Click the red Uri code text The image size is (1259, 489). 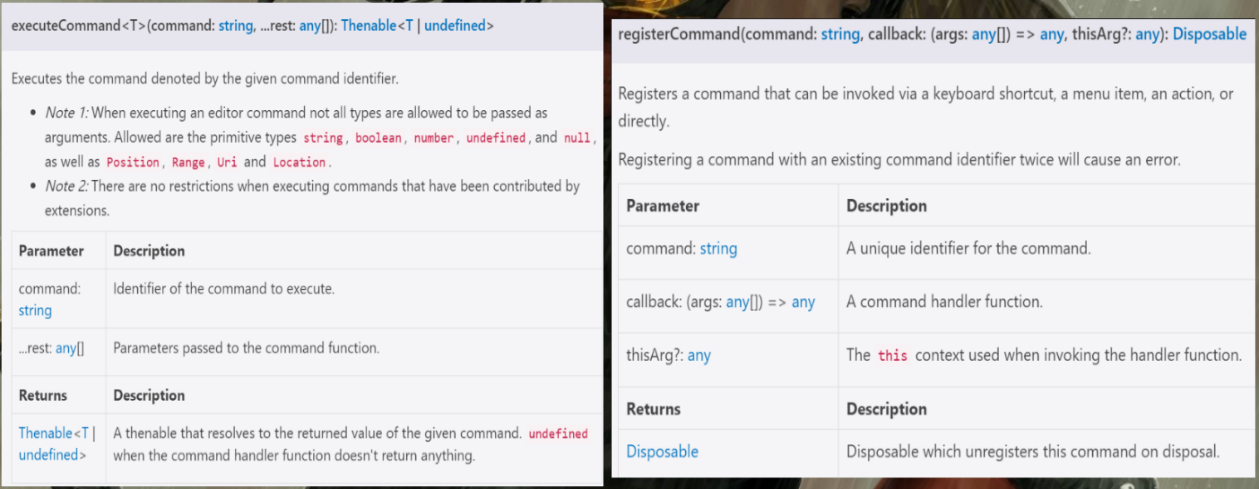pyautogui.click(x=226, y=162)
